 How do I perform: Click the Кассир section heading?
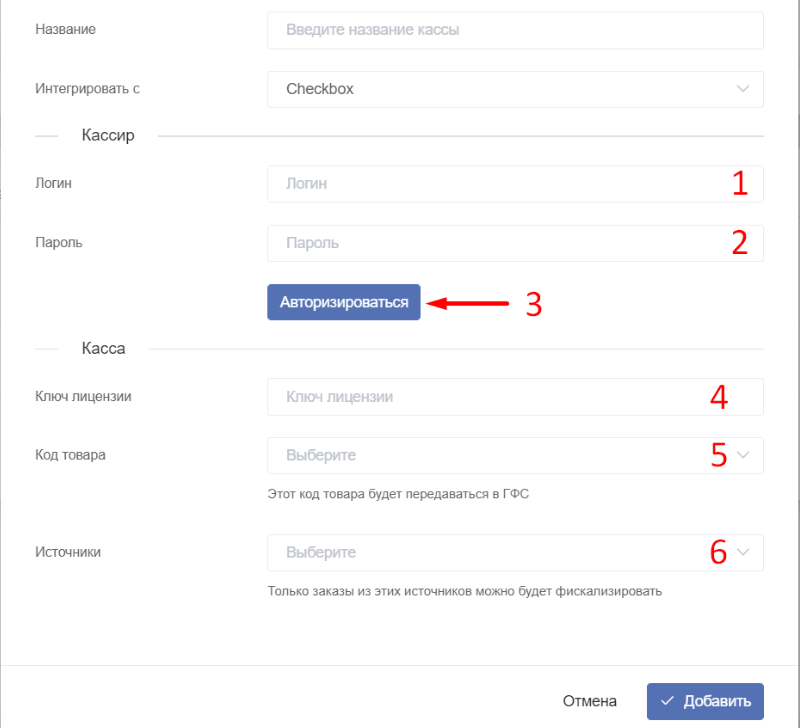(108, 135)
